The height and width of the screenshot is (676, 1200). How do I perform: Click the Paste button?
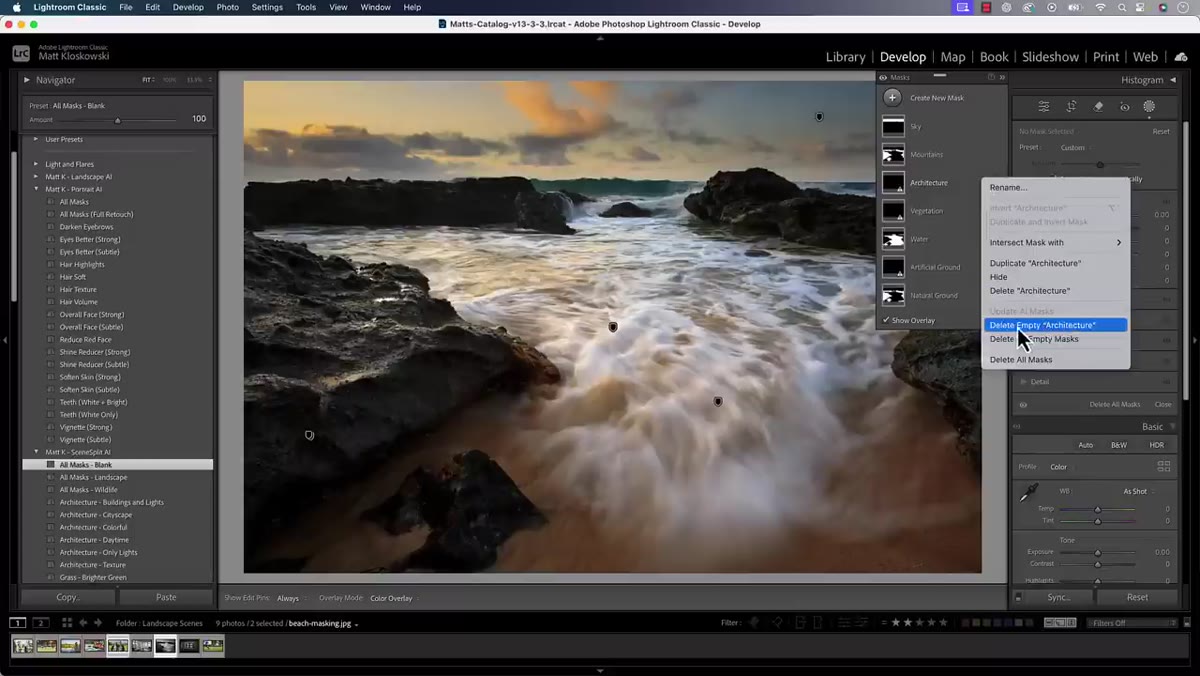coord(166,597)
